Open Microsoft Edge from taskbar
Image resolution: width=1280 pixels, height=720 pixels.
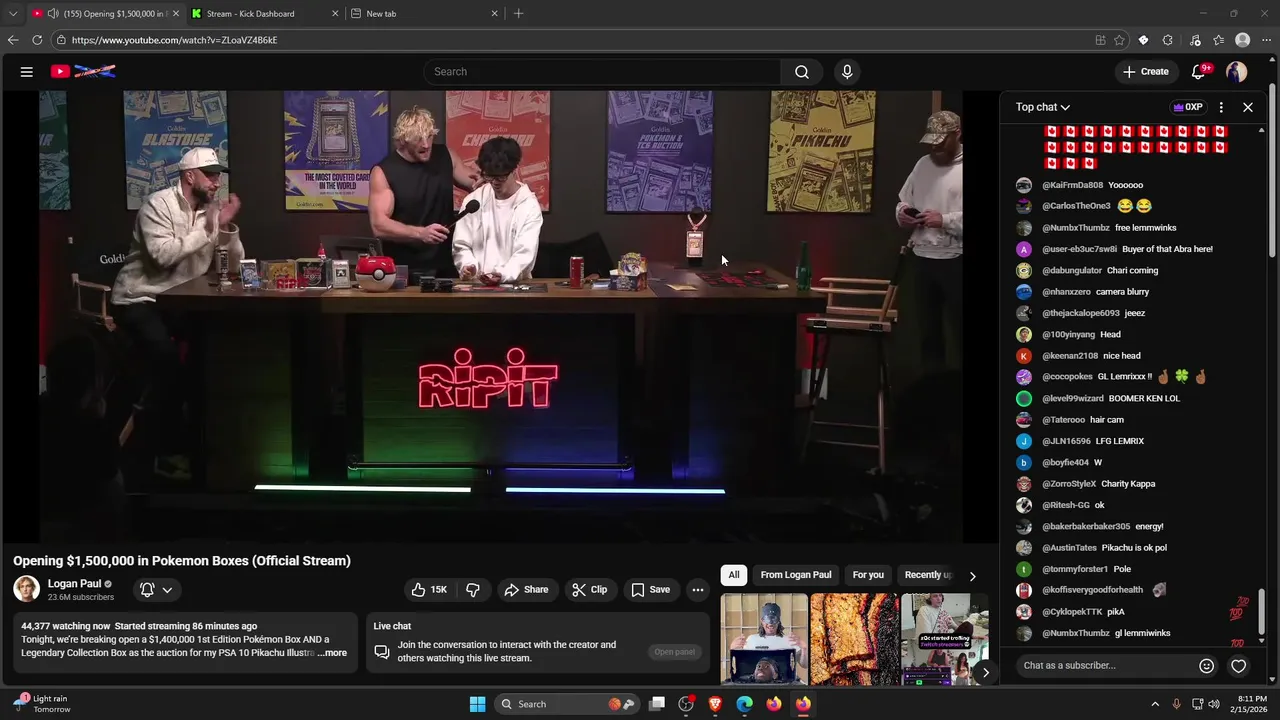click(744, 704)
